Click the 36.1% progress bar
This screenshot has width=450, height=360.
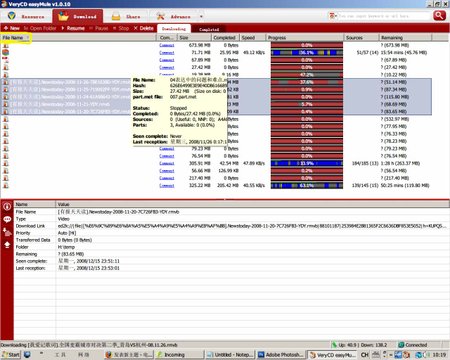coord(307,52)
